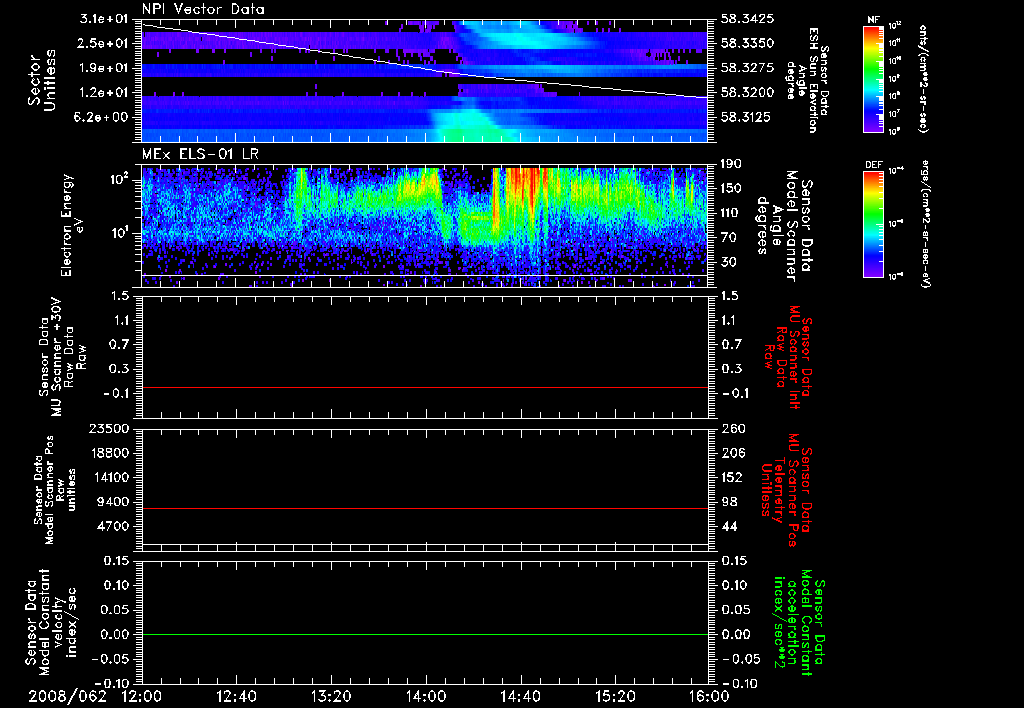Viewport: 1024px width, 708px height.
Task: Select the 15:20 time axis label
Action: click(x=614, y=696)
